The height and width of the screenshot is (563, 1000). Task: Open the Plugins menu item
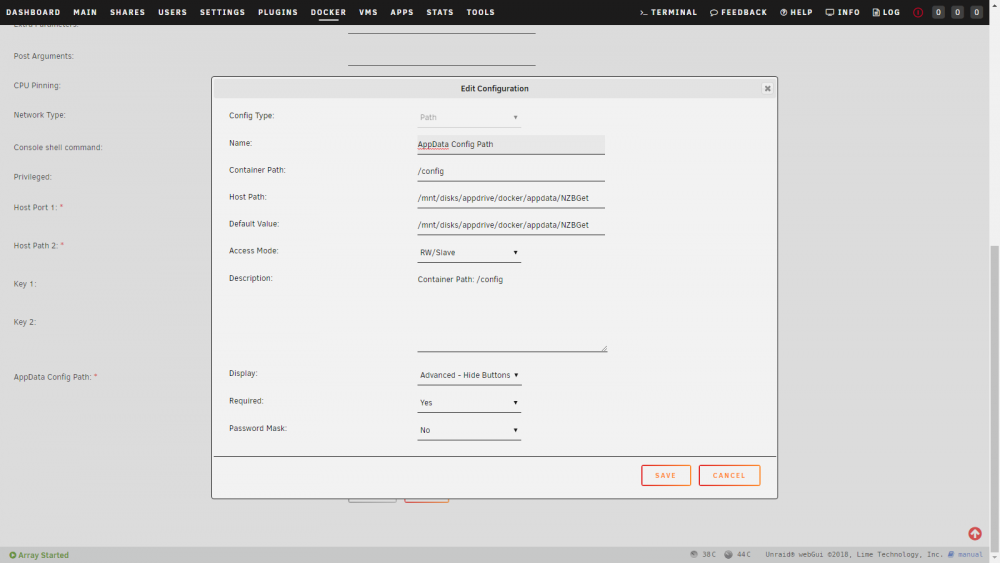pyautogui.click(x=277, y=12)
